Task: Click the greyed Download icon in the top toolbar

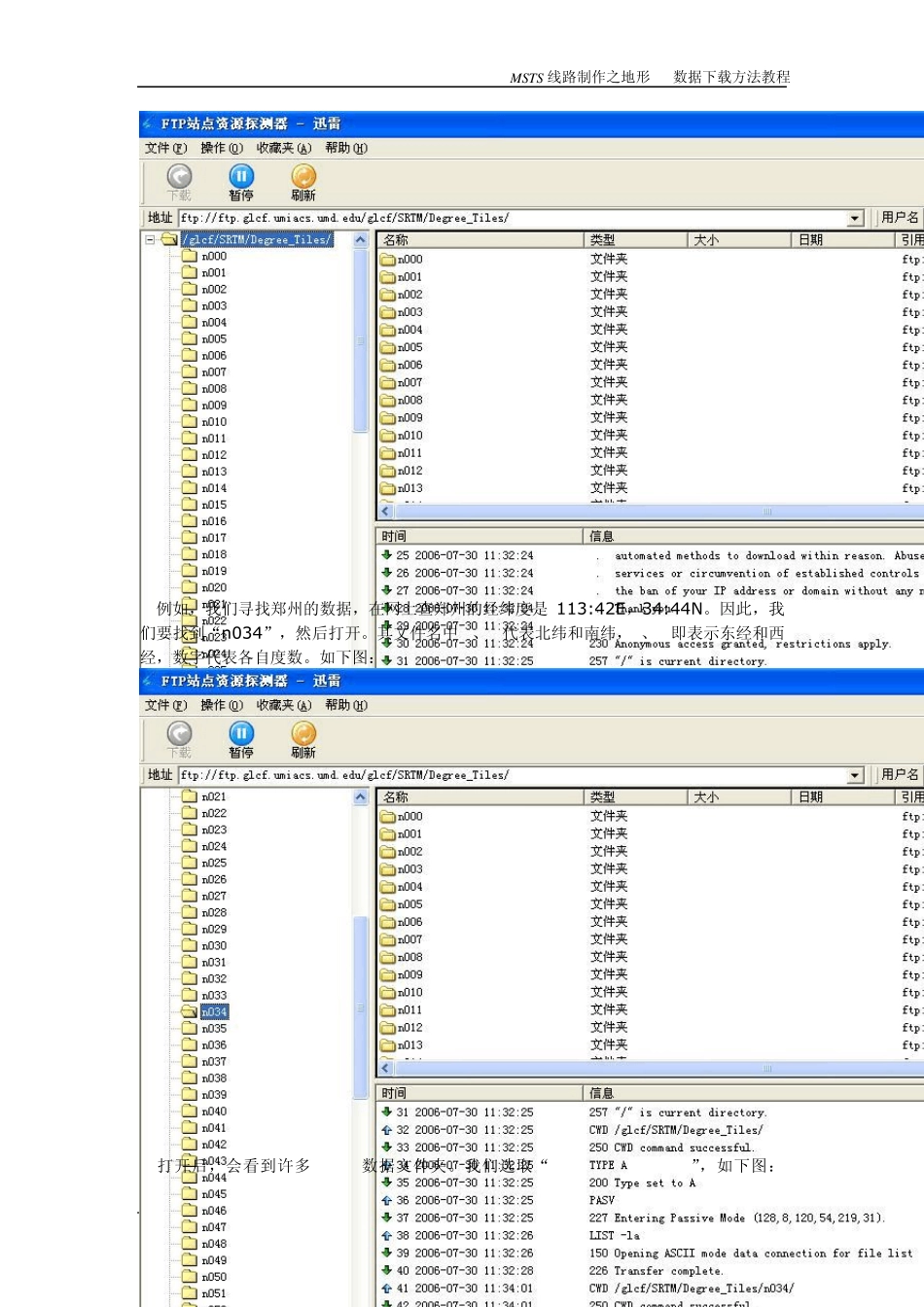Action: tap(179, 176)
